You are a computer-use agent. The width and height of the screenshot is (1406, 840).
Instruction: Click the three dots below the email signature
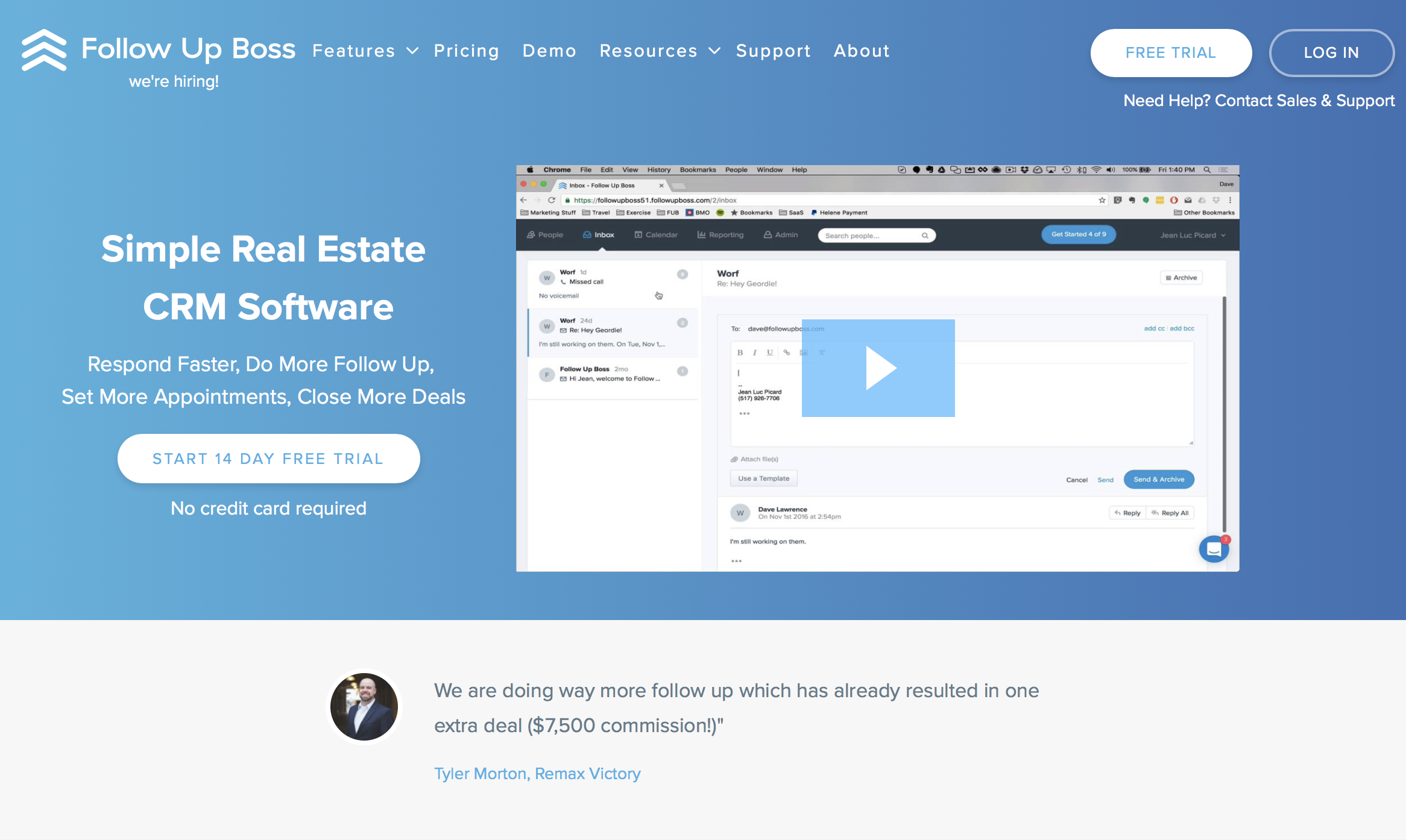point(745,413)
